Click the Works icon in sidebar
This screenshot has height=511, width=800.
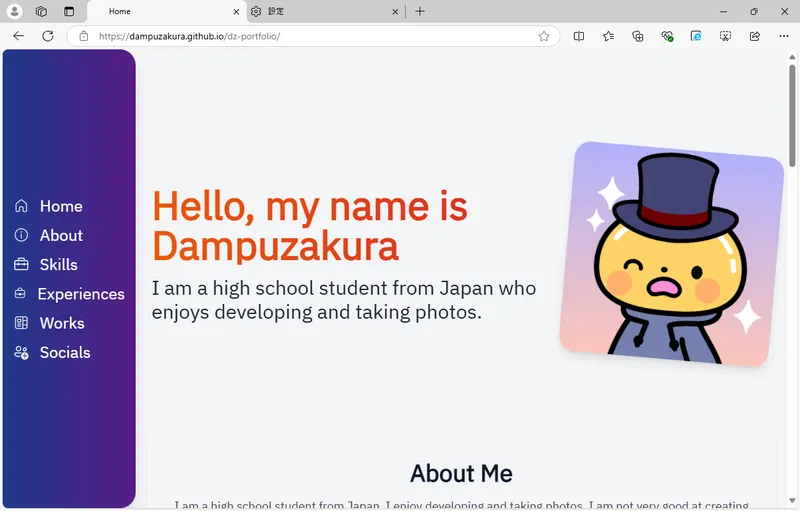point(21,323)
